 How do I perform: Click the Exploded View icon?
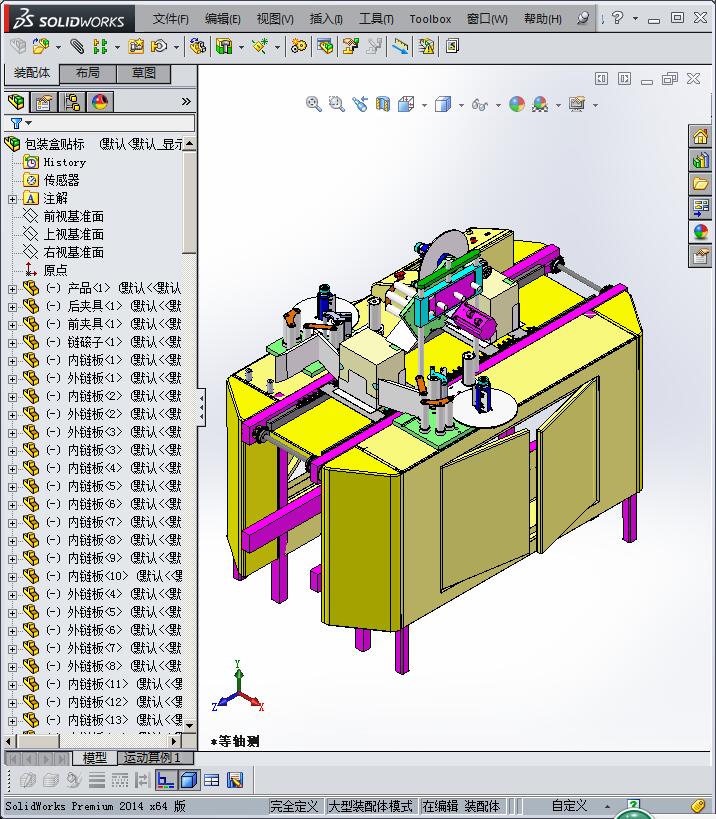coord(350,46)
